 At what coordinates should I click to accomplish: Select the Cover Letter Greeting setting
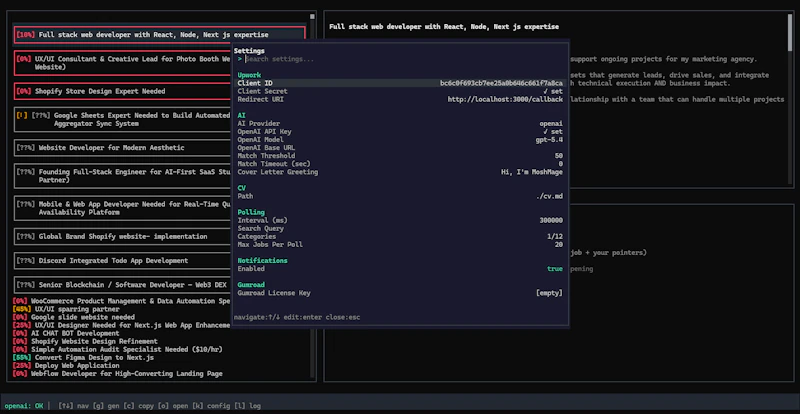(x=400, y=172)
